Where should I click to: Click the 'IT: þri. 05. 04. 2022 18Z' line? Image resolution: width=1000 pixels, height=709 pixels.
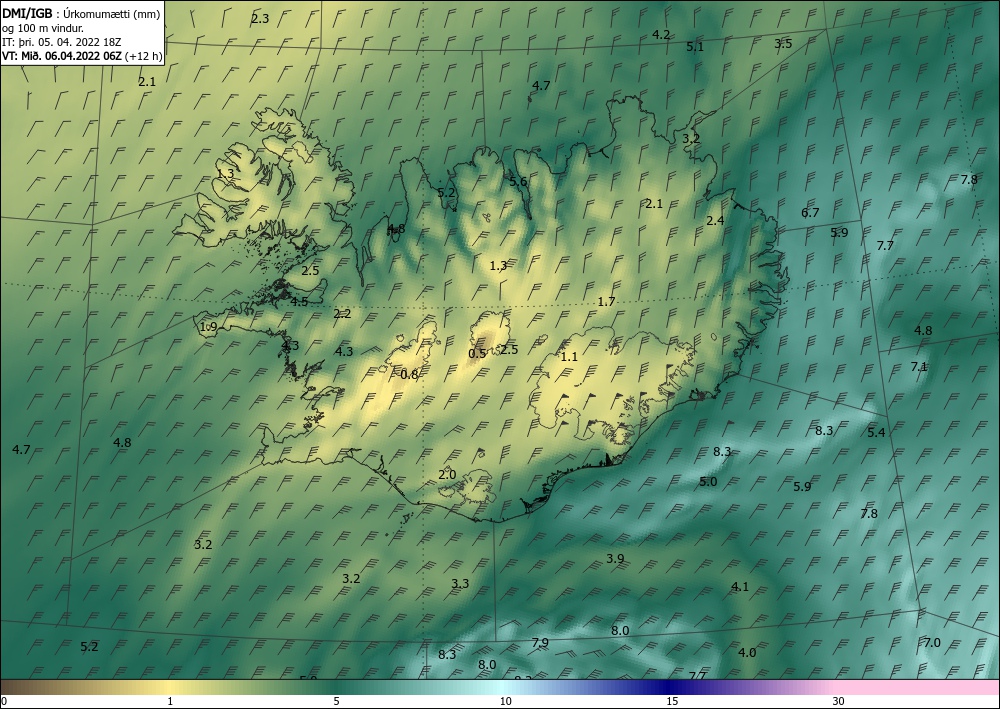61,42
